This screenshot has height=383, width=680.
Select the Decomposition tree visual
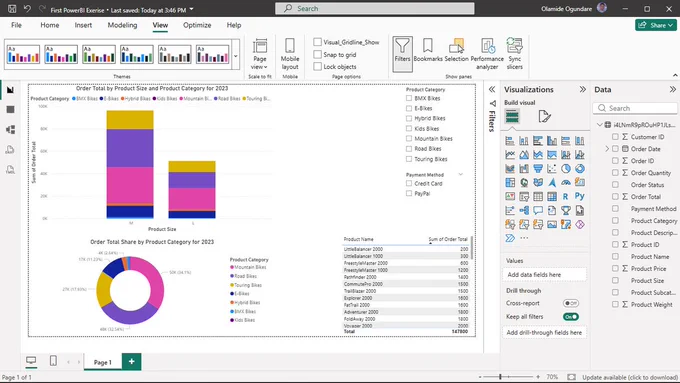524,210
